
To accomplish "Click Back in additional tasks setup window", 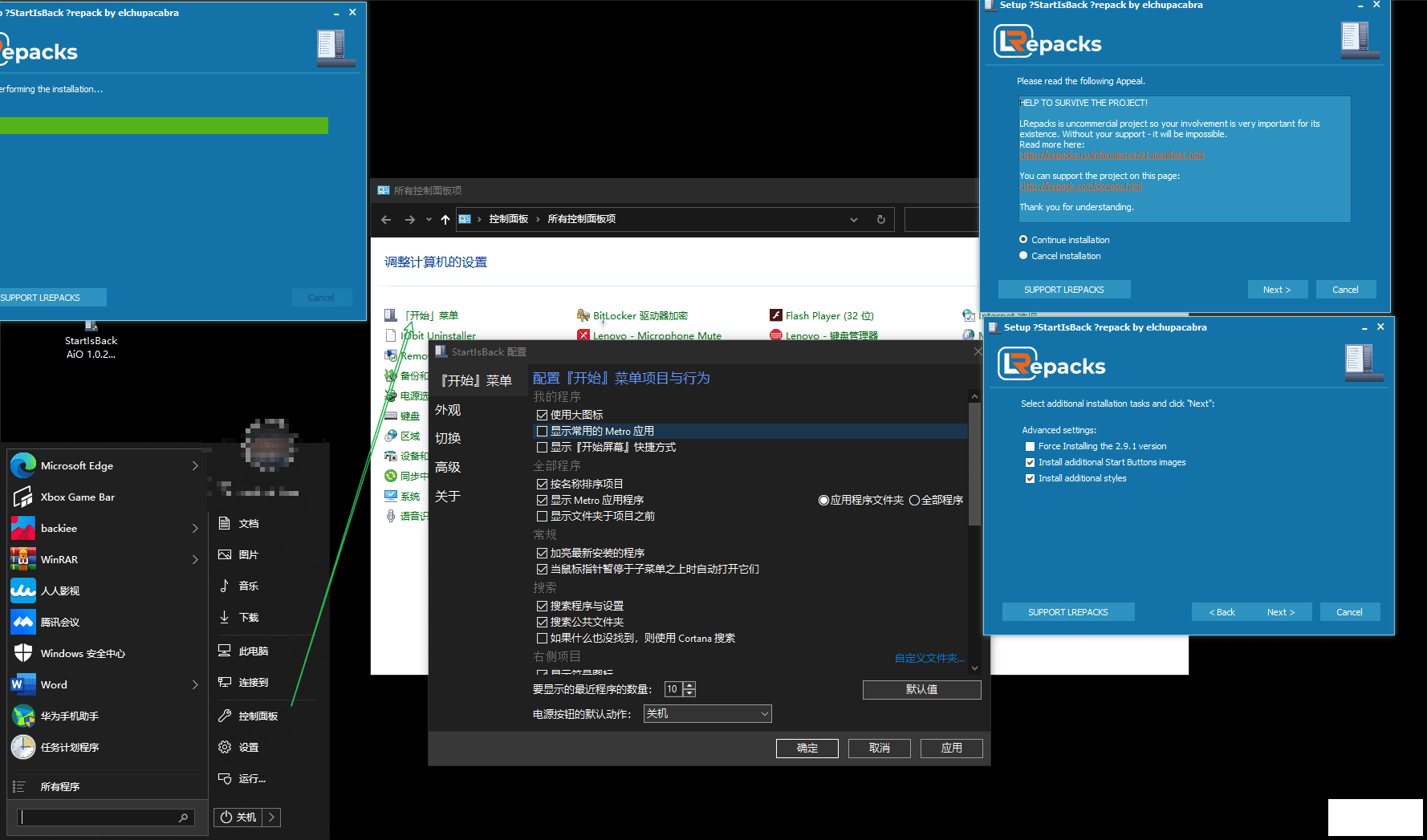I will point(1222,612).
